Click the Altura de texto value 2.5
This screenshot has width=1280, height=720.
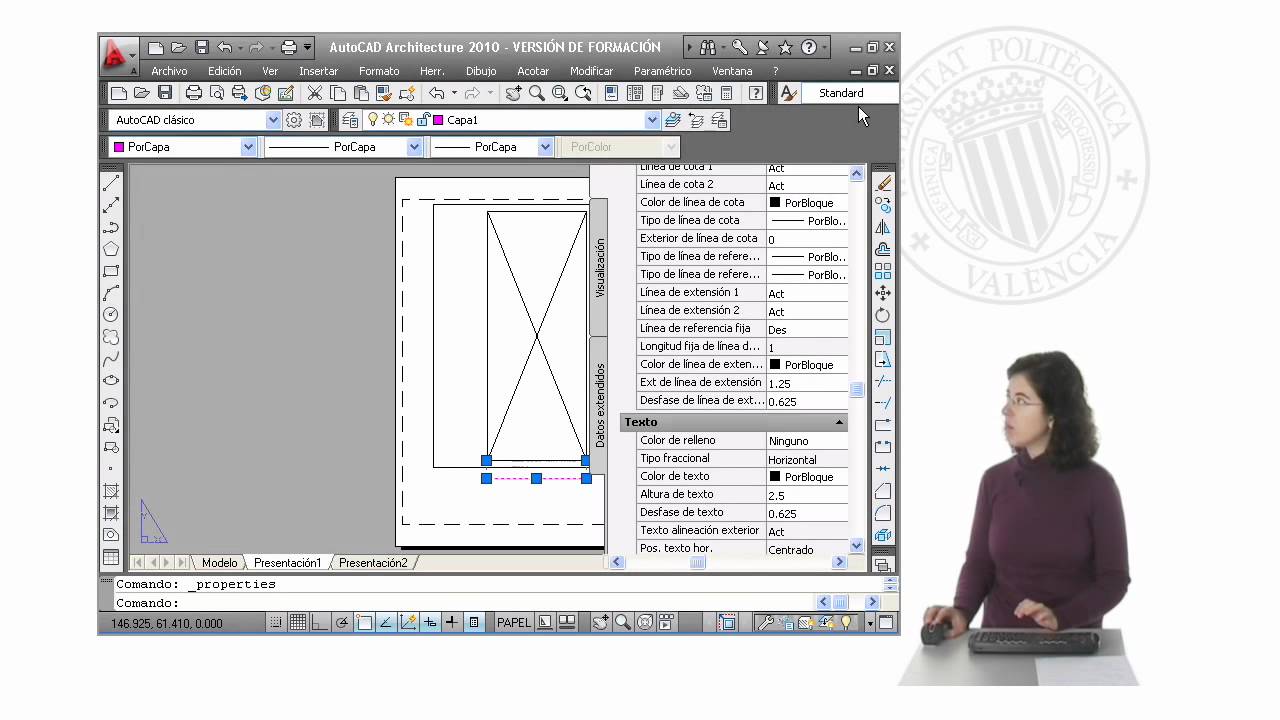click(x=806, y=495)
